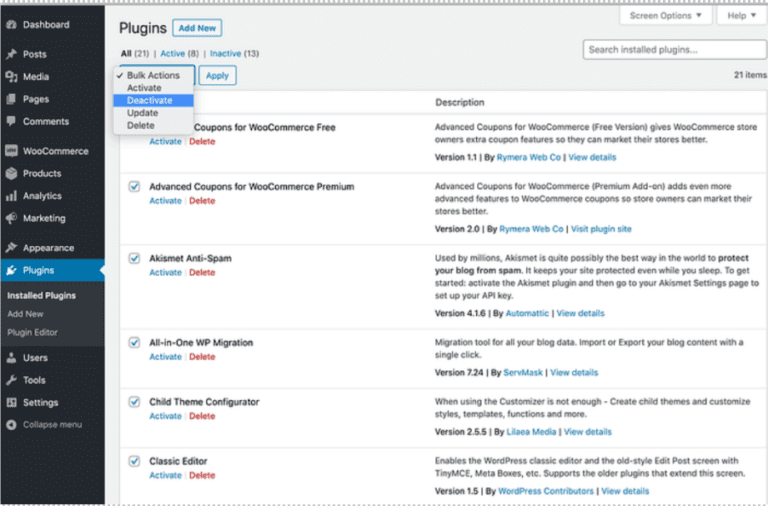768x506 pixels.
Task: Open Comments using the speech bubble icon
Action: [x=11, y=121]
